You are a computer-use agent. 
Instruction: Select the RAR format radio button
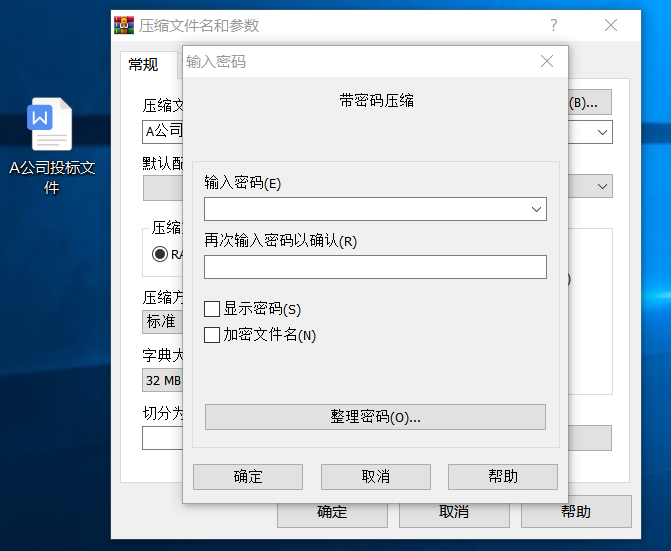click(160, 254)
